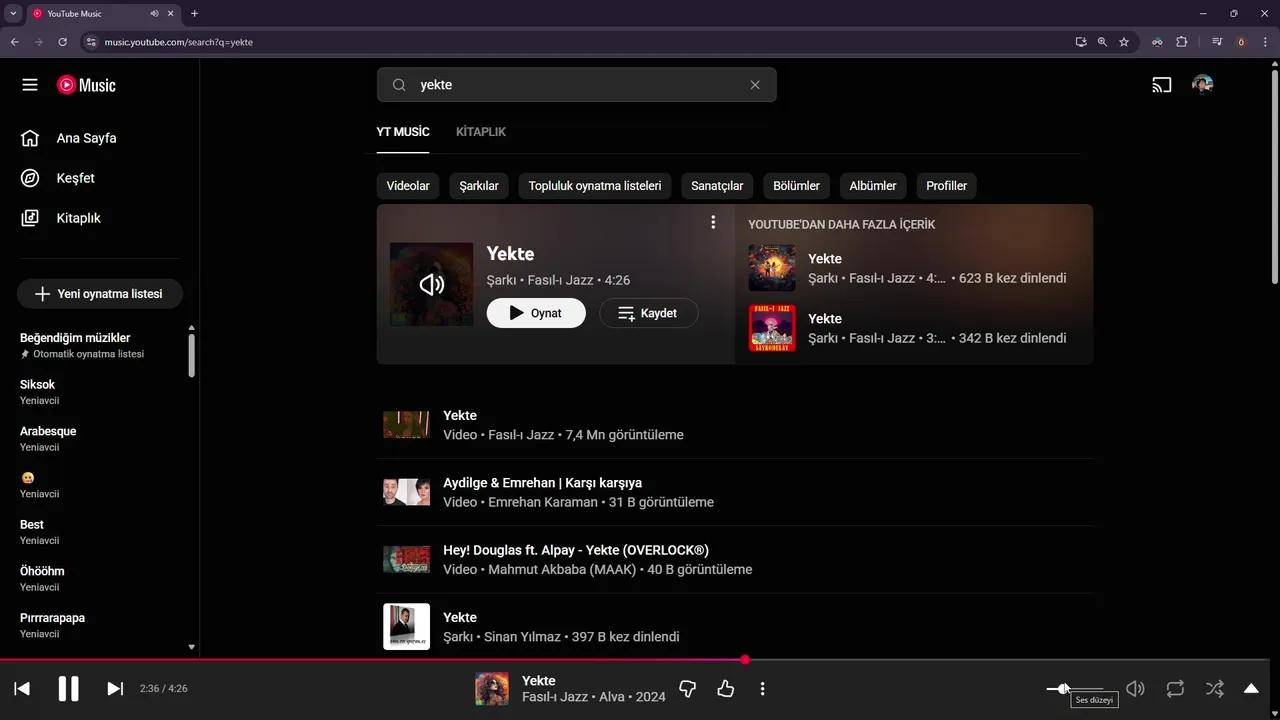Filter by Topluluk oynatma listeleri chip
The height and width of the screenshot is (720, 1280).
(x=595, y=186)
